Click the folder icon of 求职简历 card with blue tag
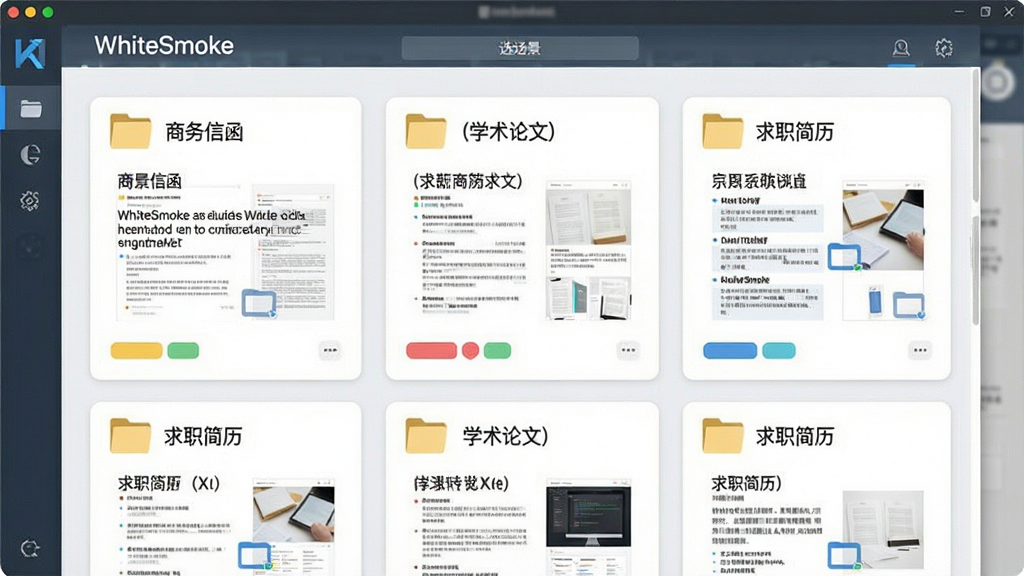Image resolution: width=1024 pixels, height=576 pixels. 722,131
